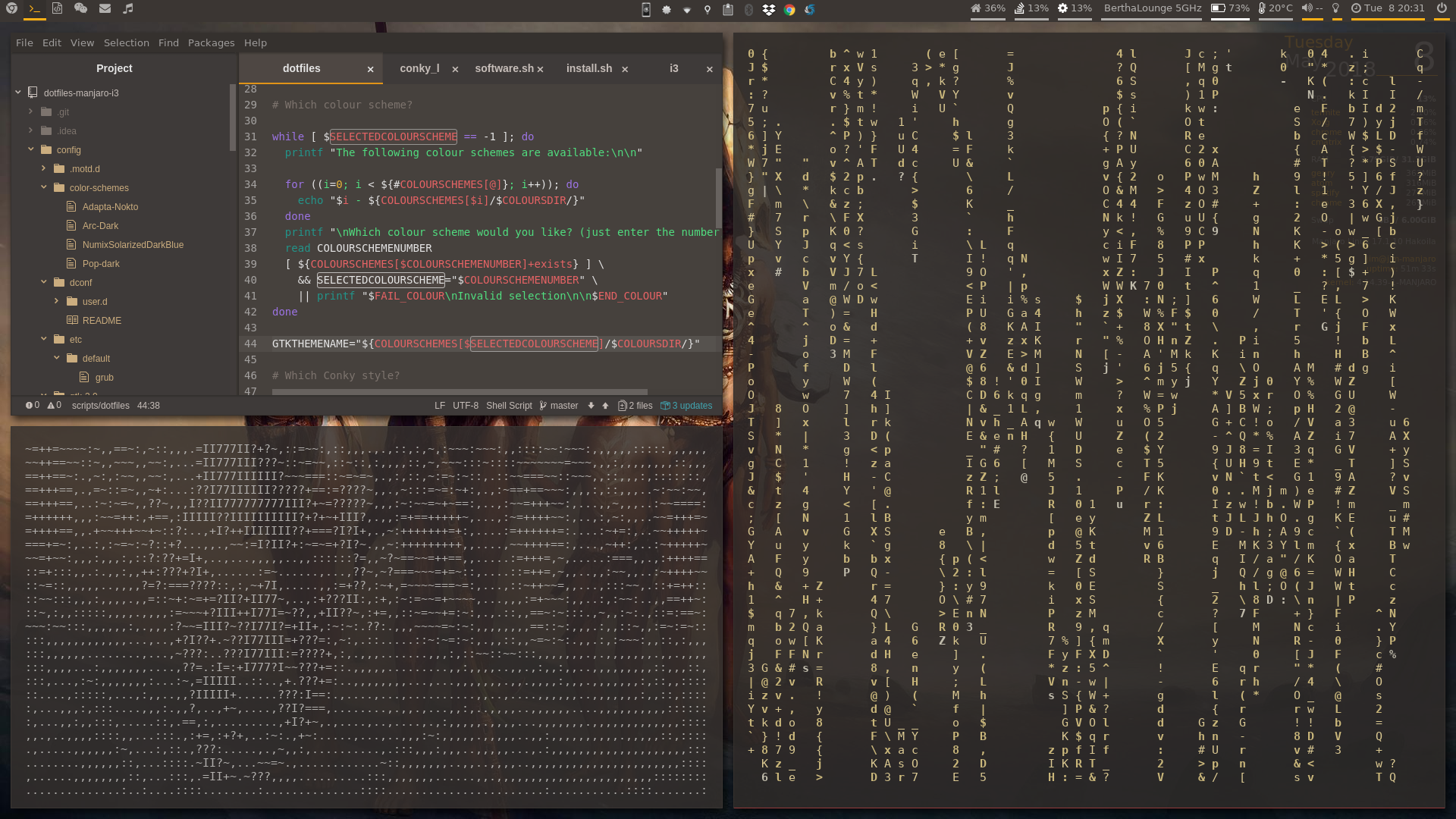Click the battery 73% indicator
The image size is (1456, 819).
pos(1230,8)
